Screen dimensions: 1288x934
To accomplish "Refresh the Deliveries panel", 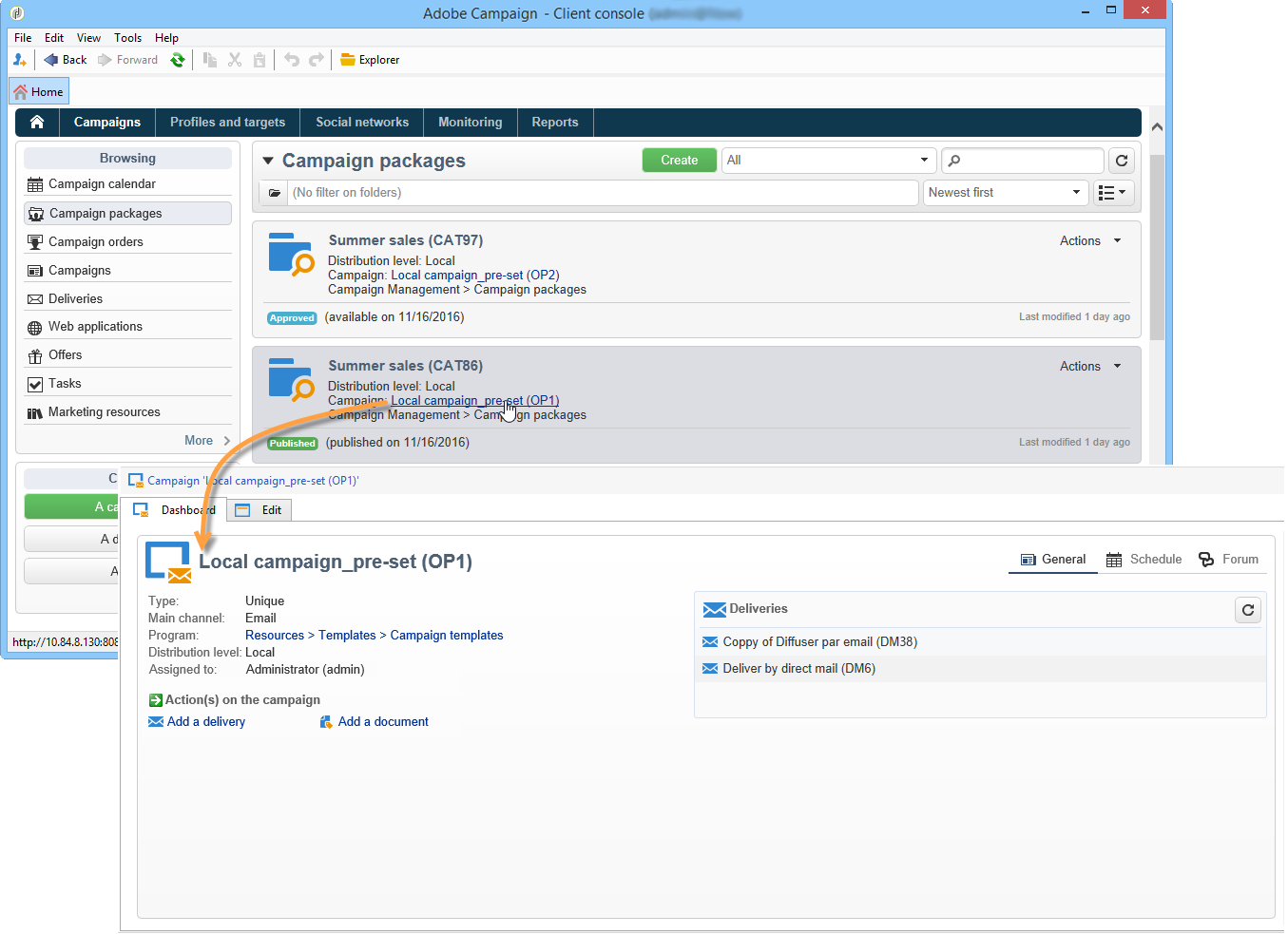I will pos(1248,610).
